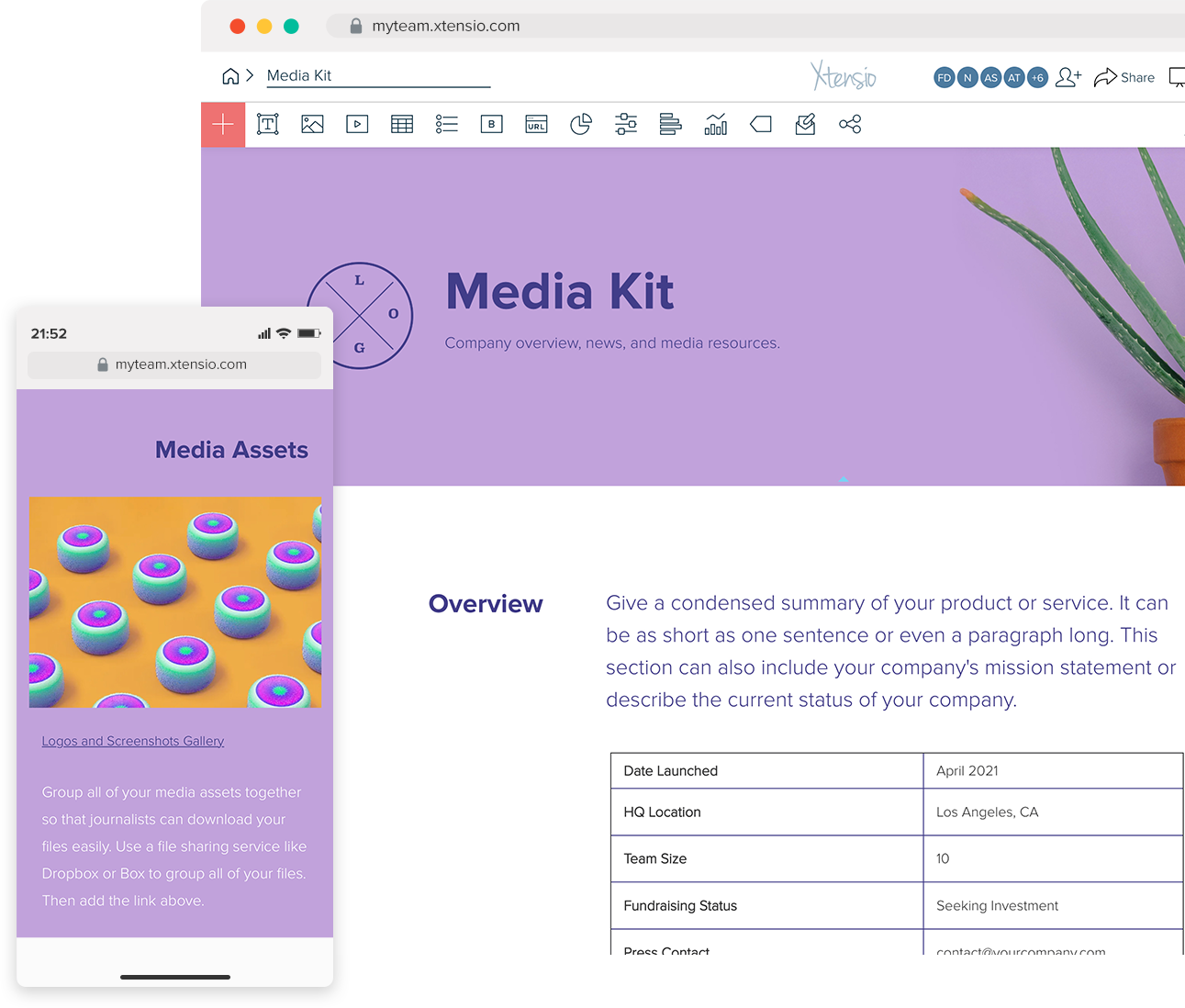Collapse the header via the blue triangle
This screenshot has width=1185, height=1008.
pyautogui.click(x=842, y=479)
